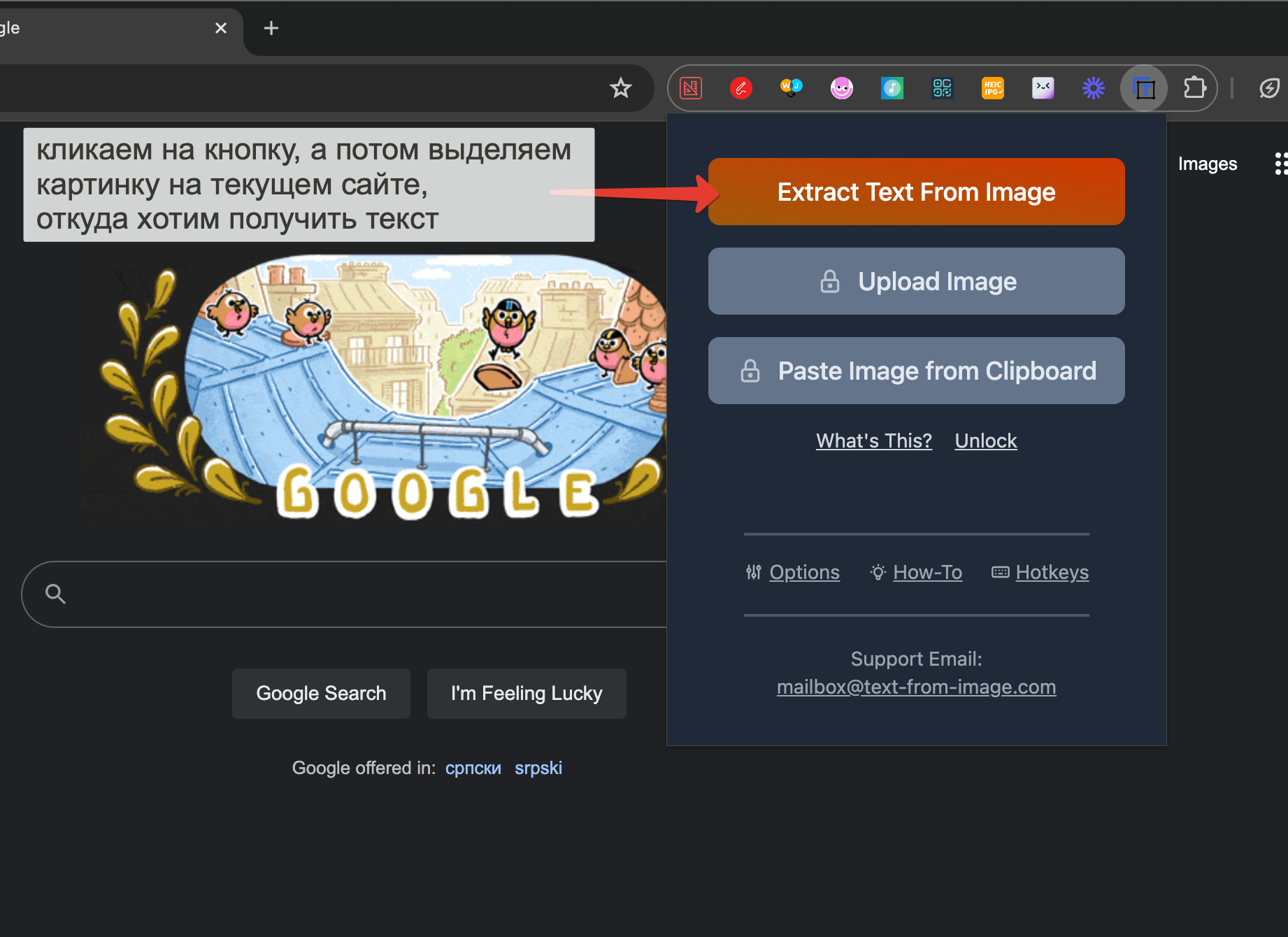
Task: Click the QR code extension icon
Action: click(x=942, y=88)
